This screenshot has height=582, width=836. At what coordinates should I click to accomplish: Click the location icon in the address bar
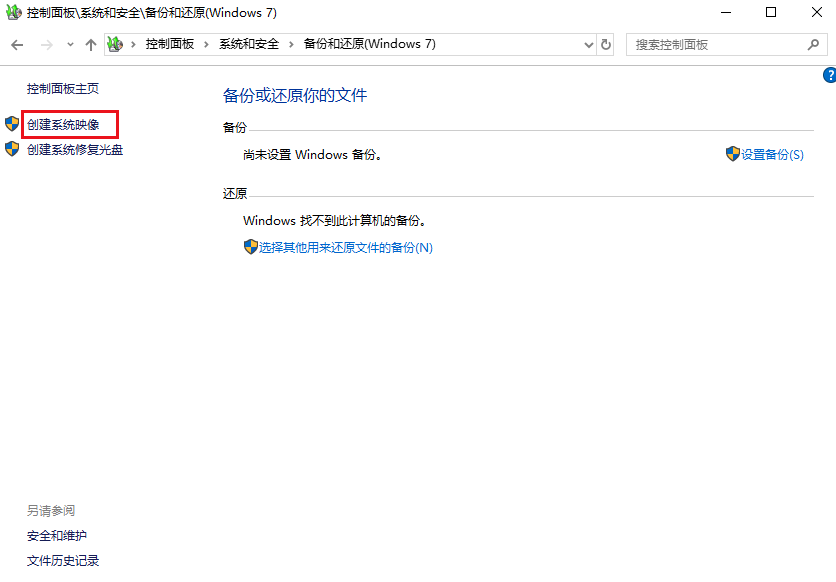[x=115, y=45]
